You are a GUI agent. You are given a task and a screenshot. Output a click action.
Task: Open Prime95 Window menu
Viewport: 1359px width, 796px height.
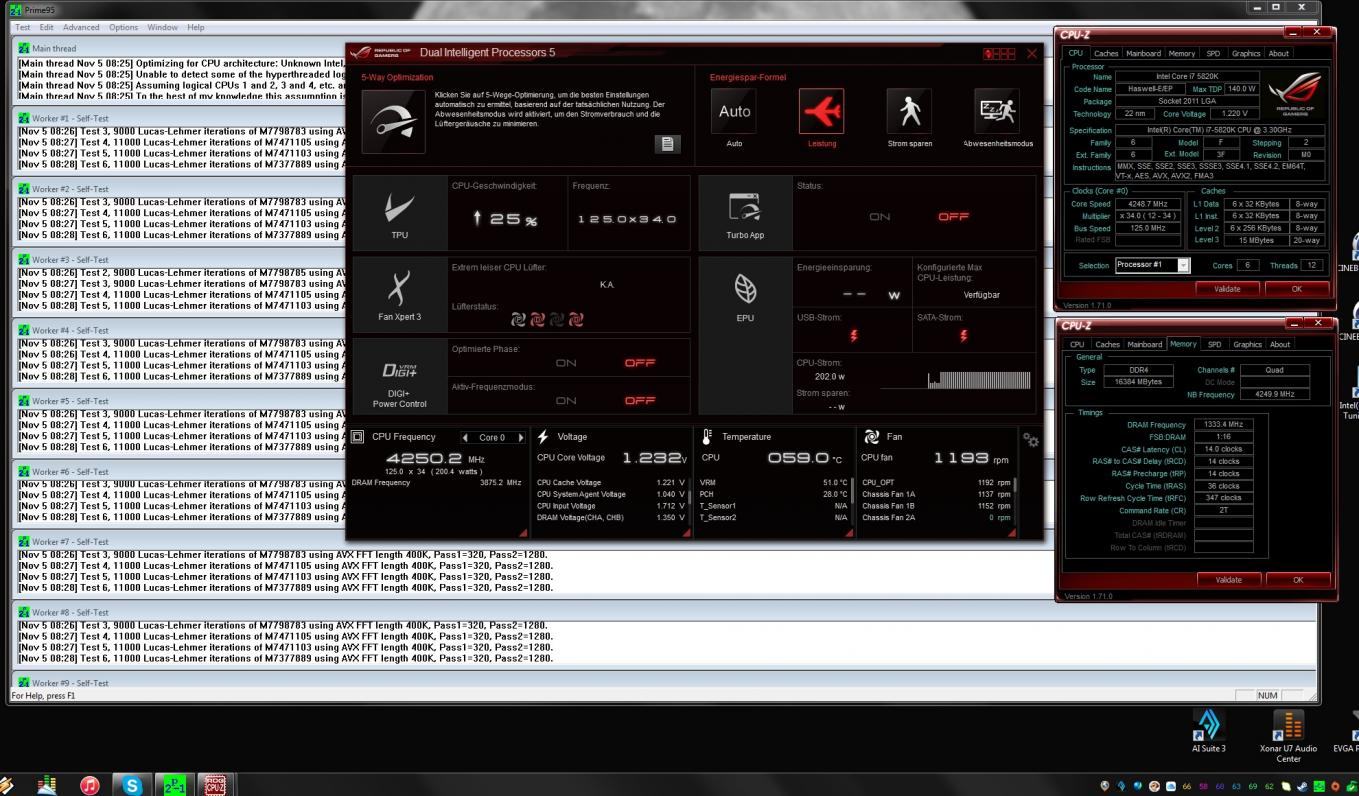tap(162, 27)
